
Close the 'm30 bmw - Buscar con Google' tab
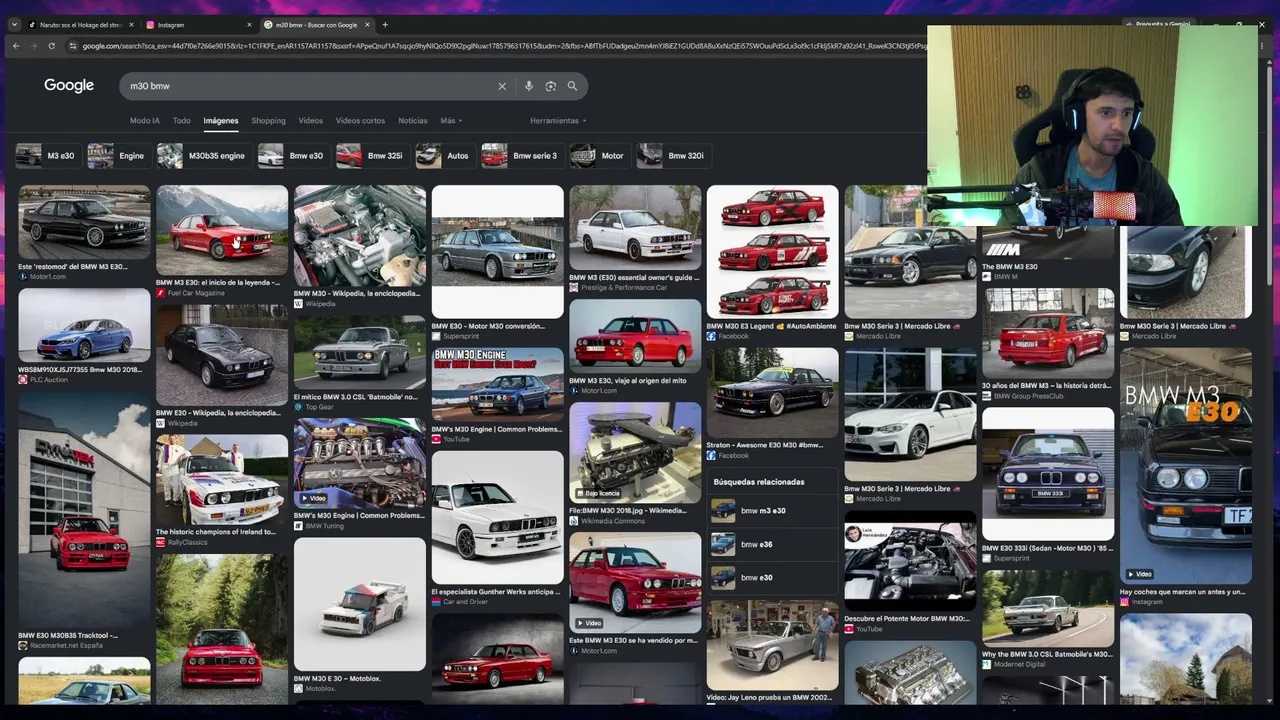pos(367,25)
